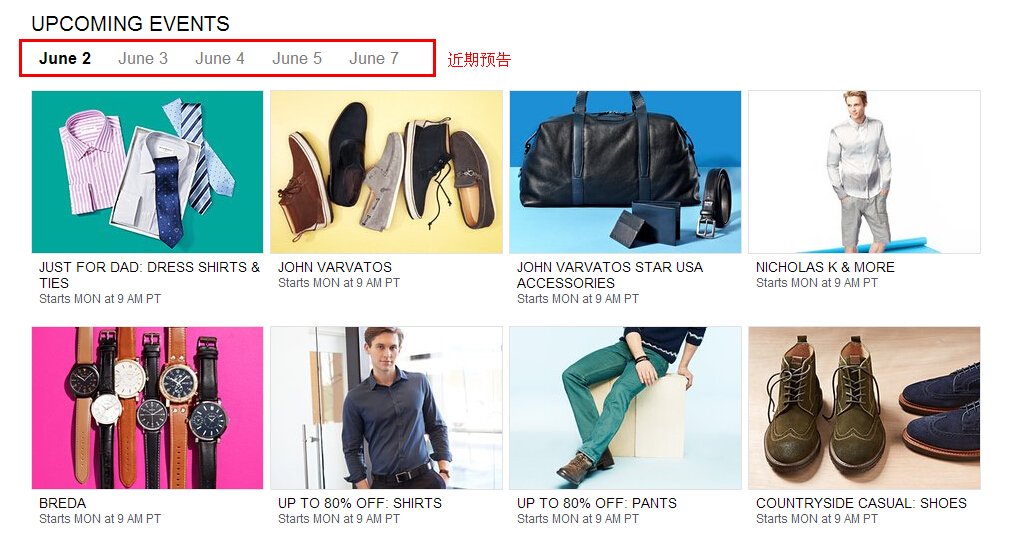This screenshot has height=533, width=1009.
Task: Click the suede brogue boots photo
Action: click(864, 408)
